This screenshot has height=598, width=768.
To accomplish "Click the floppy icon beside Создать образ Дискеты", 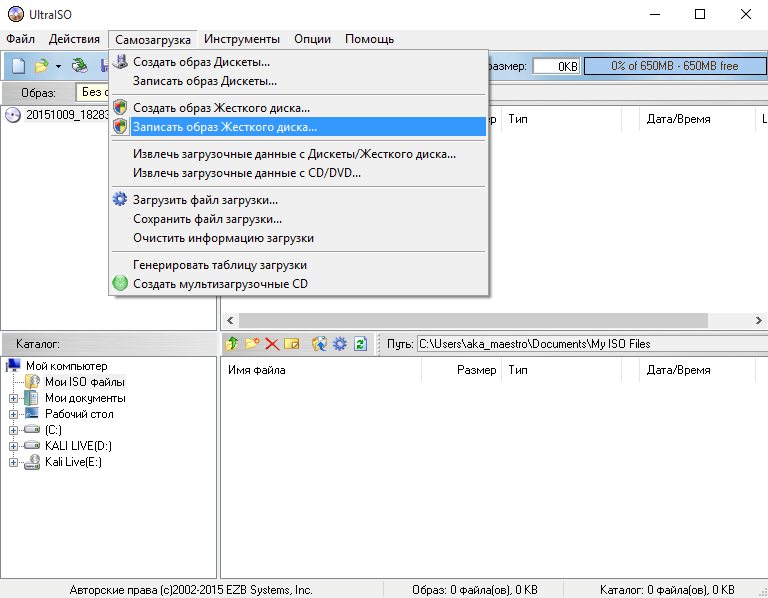I will pos(120,62).
